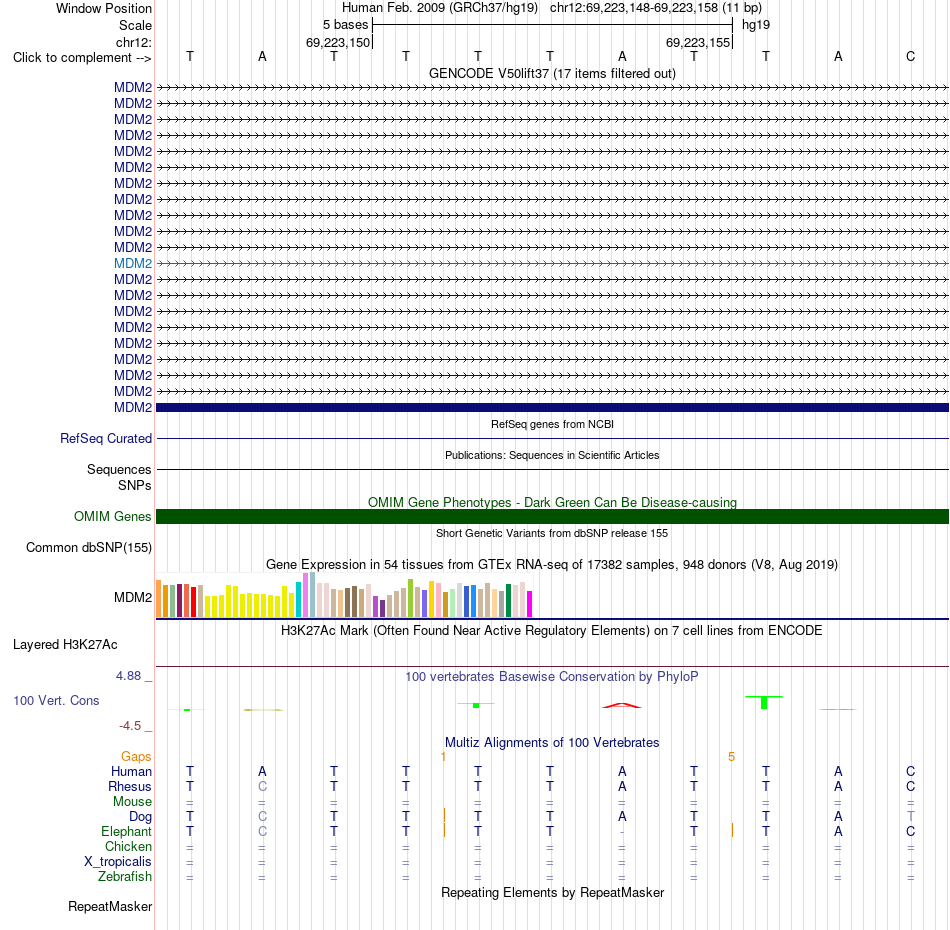Click the 'Click to complement -->' label
The height and width of the screenshot is (930, 950).
[82, 58]
